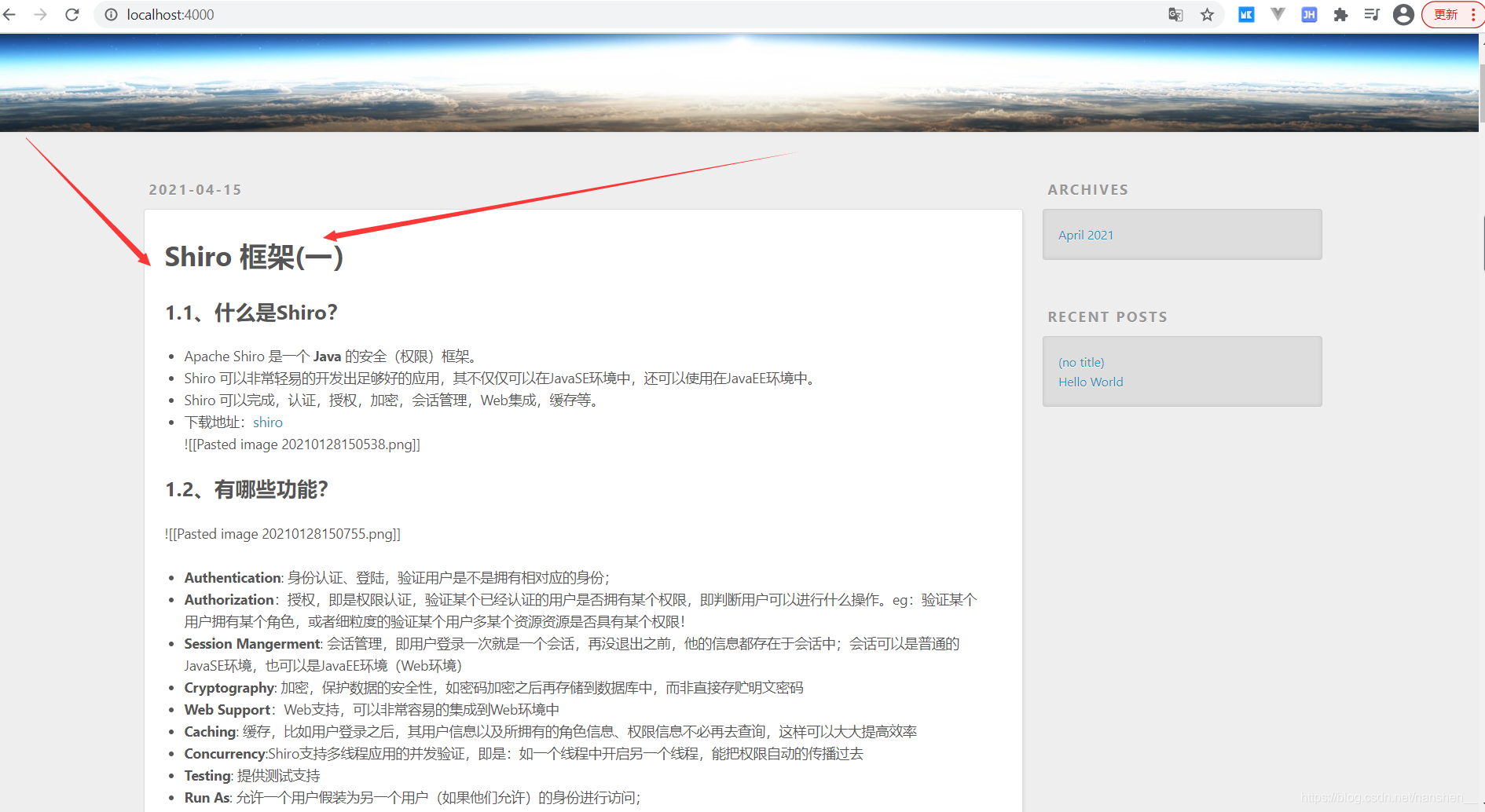Open the translate page icon
Viewport: 1485px width, 812px height.
(1175, 15)
